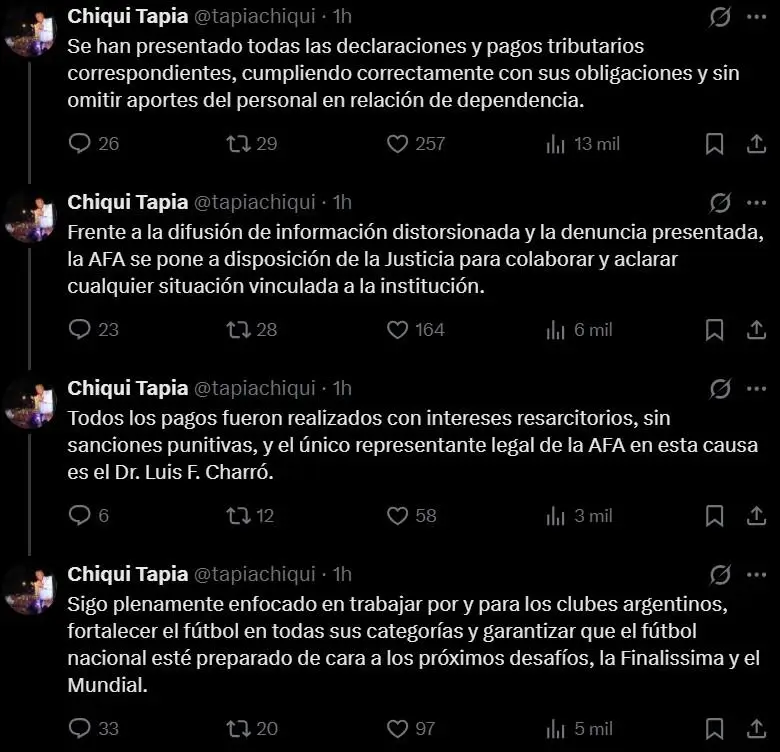Like the tweet with 164 likes
780x752 pixels.
(x=398, y=330)
